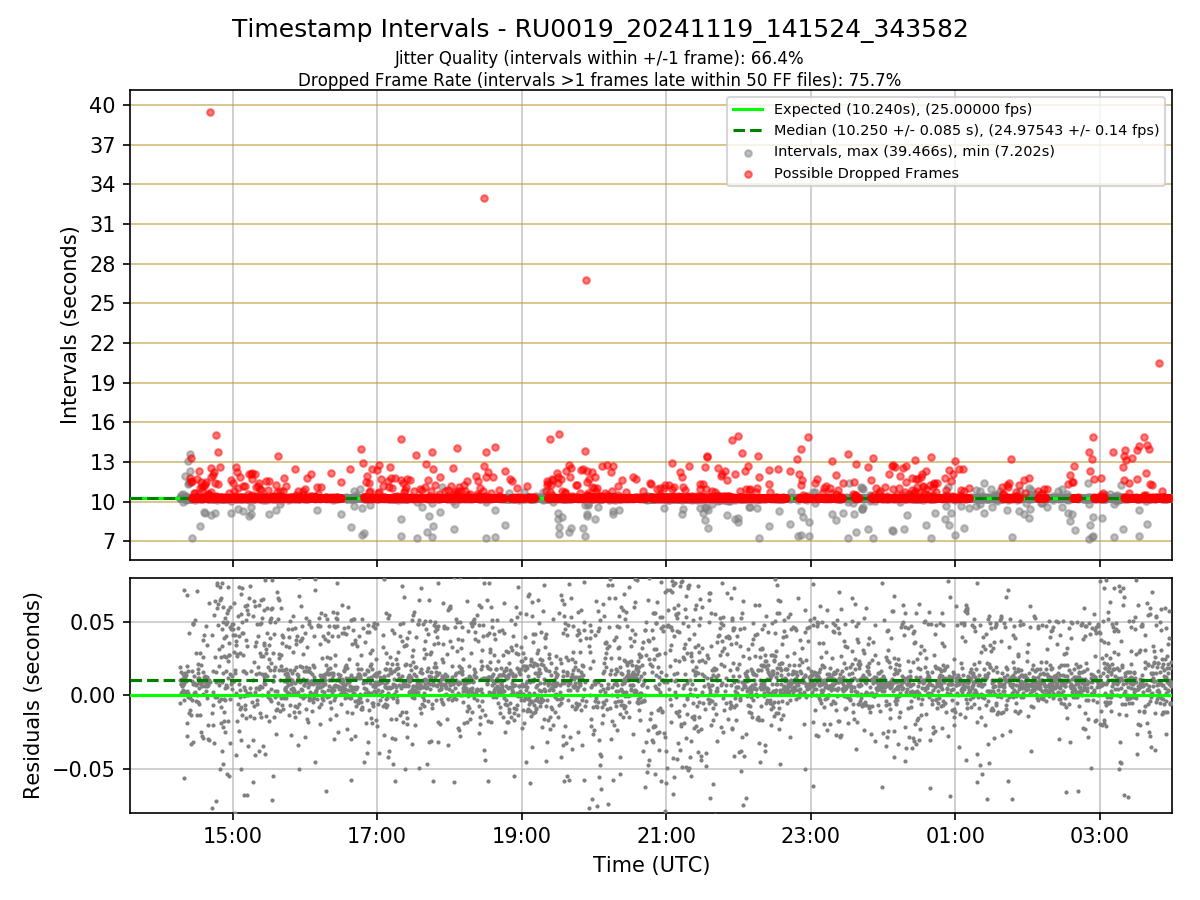This screenshot has height=900, width=1200.
Task: Click the 37 y-axis tick label
Action: 105,145
